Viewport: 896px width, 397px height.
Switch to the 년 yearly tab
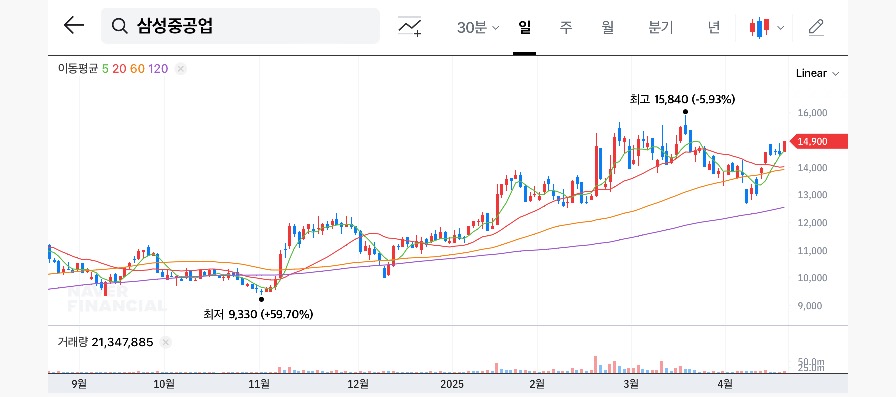(714, 27)
